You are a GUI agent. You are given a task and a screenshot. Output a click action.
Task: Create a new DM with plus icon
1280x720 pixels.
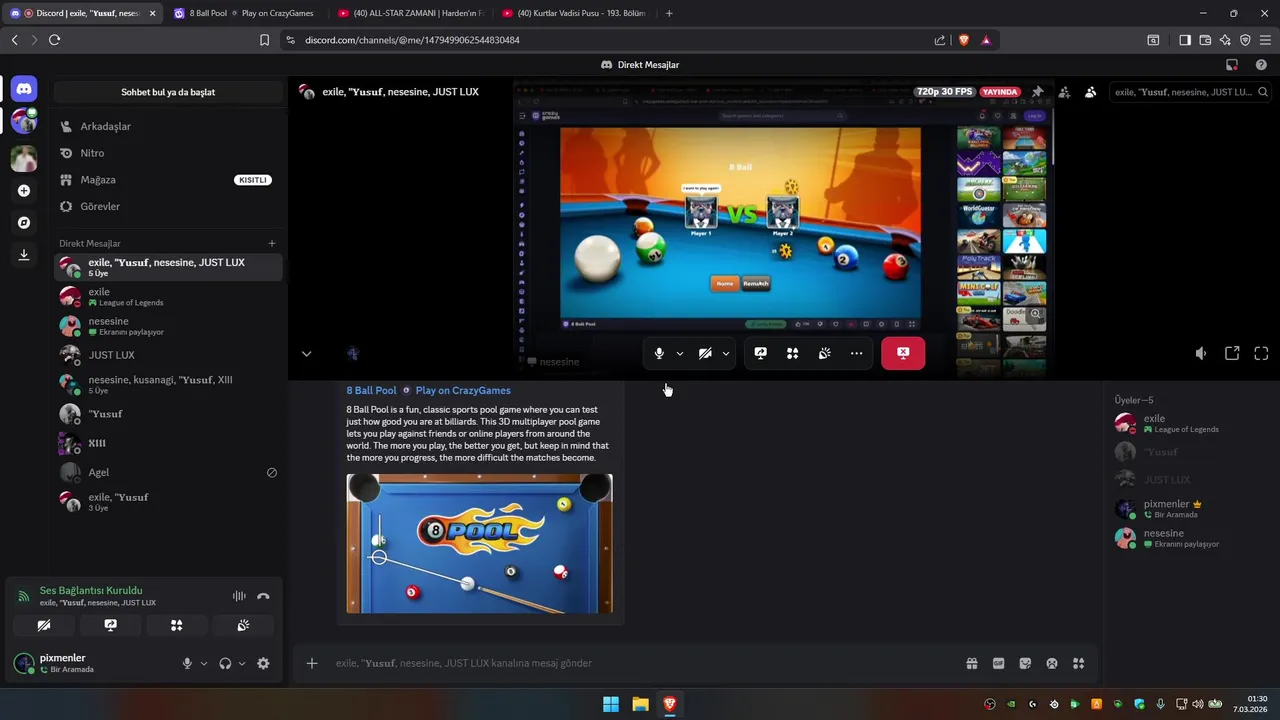point(272,243)
